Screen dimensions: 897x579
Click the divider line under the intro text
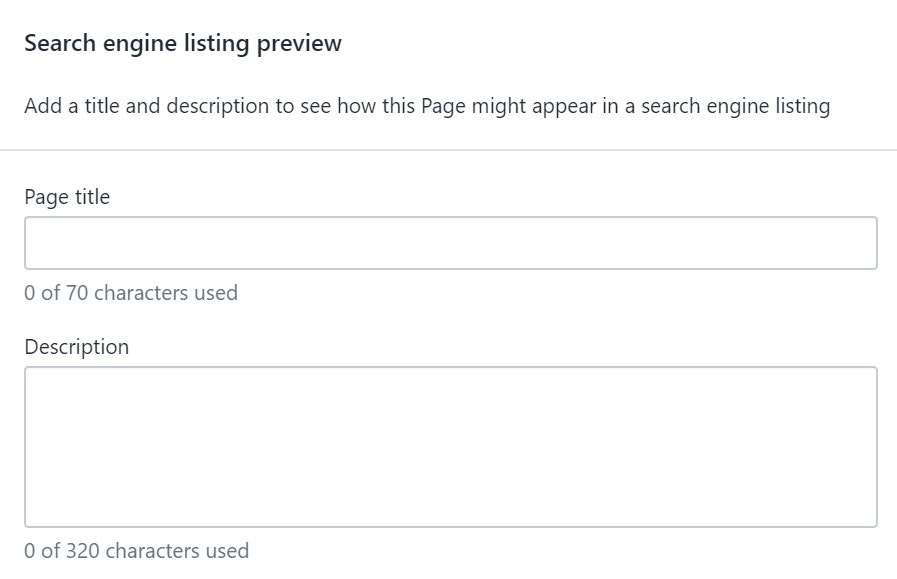click(448, 147)
